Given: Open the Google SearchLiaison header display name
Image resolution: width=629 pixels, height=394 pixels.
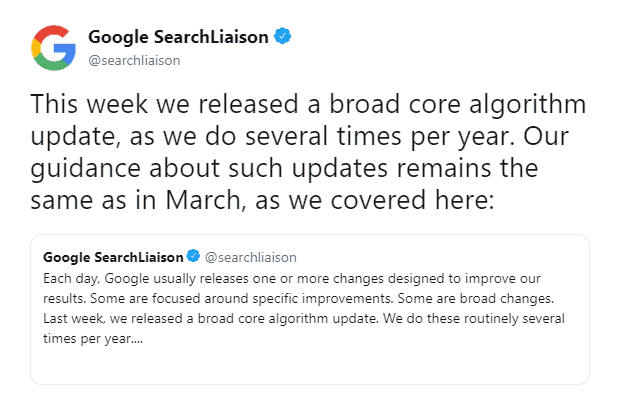Looking at the screenshot, I should tap(178, 37).
